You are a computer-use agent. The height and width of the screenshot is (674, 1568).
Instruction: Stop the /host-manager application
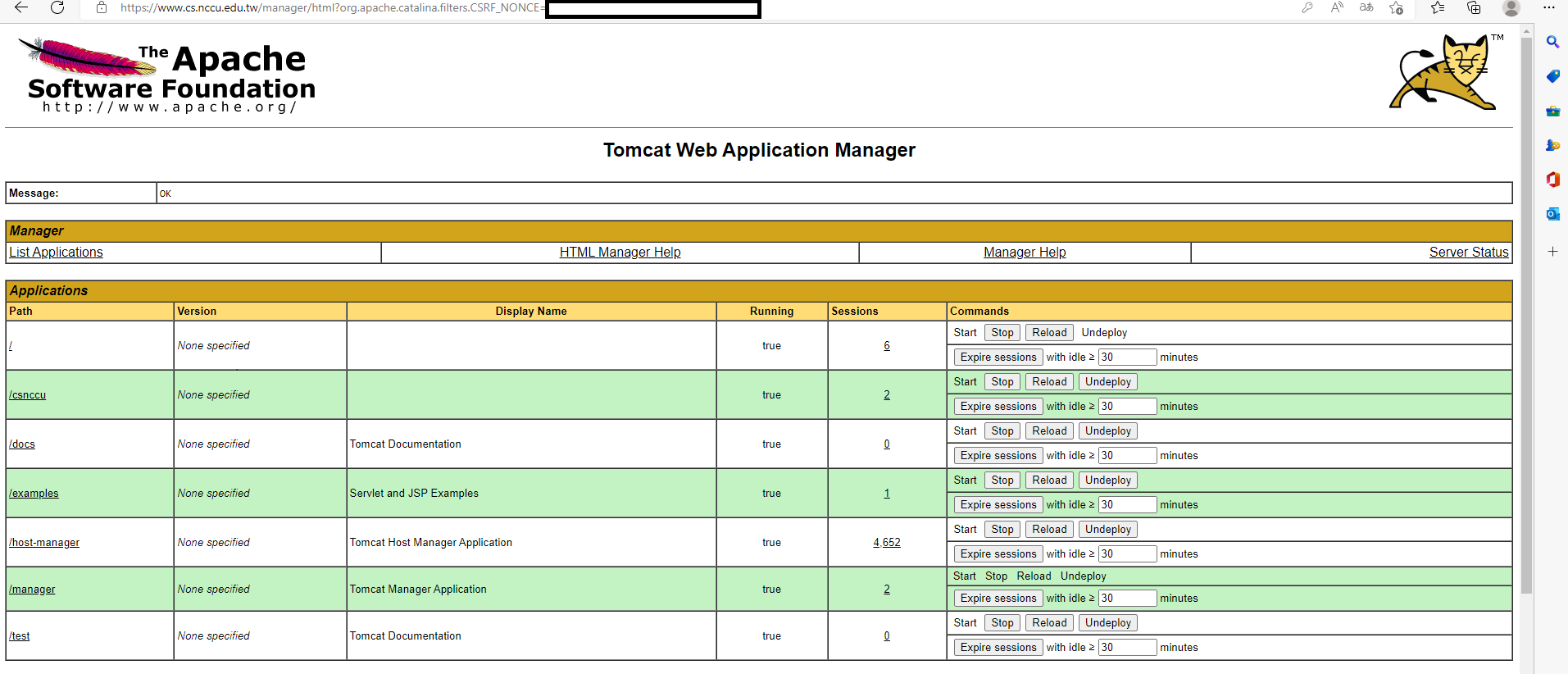pos(1002,529)
